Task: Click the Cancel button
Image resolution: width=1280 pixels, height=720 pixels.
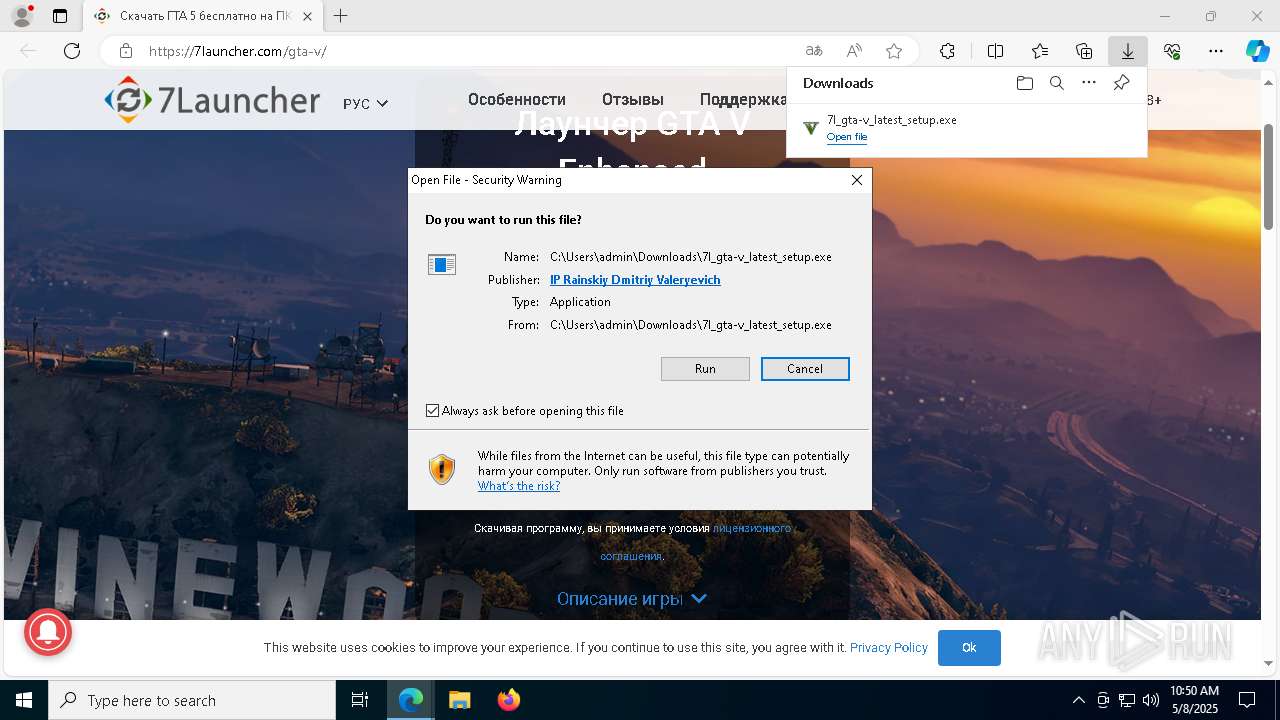Action: pos(805,369)
